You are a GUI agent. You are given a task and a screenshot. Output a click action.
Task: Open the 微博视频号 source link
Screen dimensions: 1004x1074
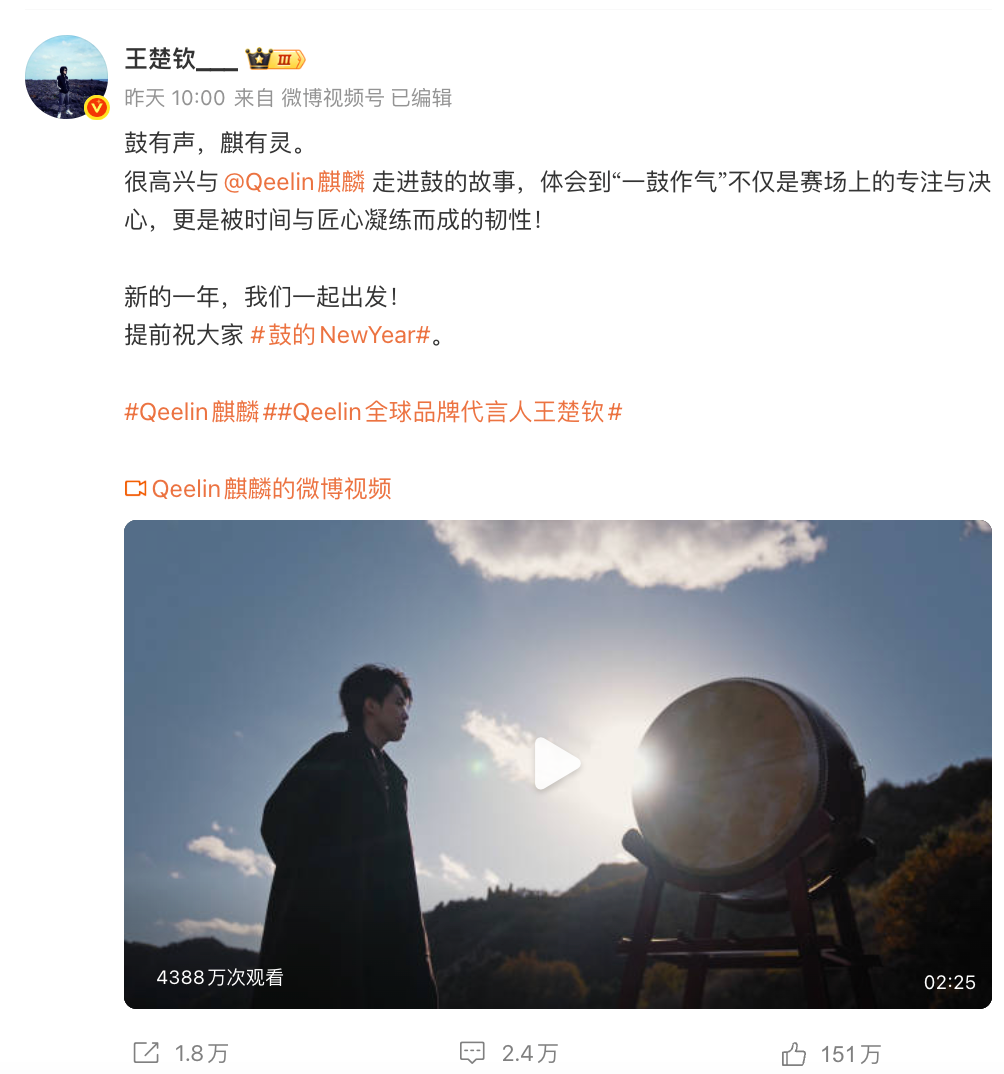pyautogui.click(x=333, y=98)
